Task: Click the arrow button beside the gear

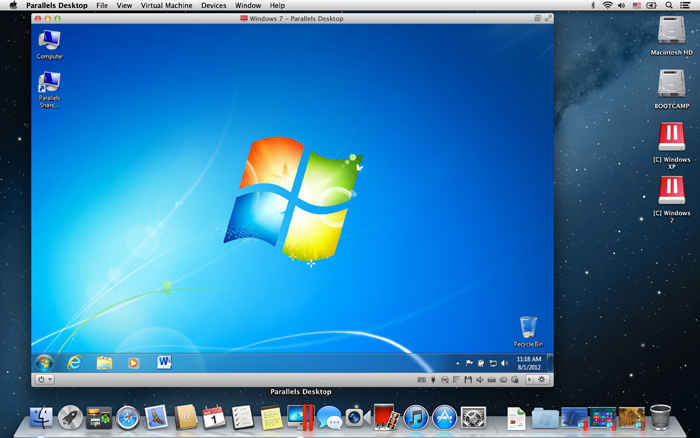Action: 530,380
